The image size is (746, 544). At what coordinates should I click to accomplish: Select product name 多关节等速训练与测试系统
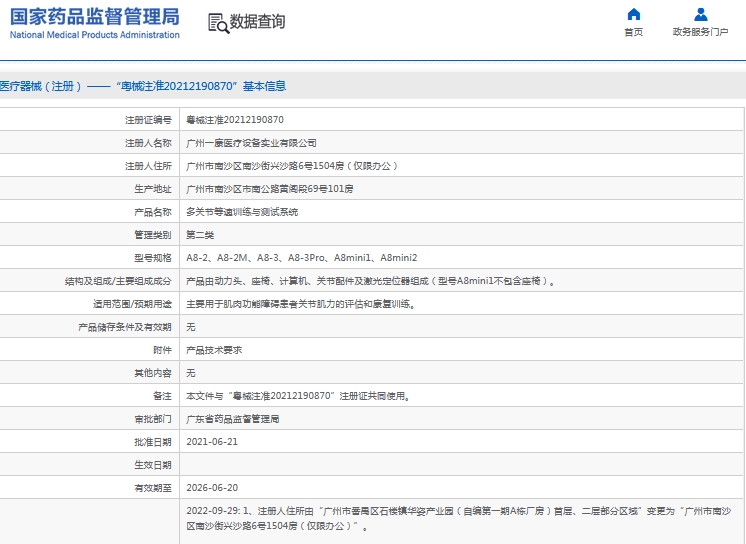(x=242, y=212)
